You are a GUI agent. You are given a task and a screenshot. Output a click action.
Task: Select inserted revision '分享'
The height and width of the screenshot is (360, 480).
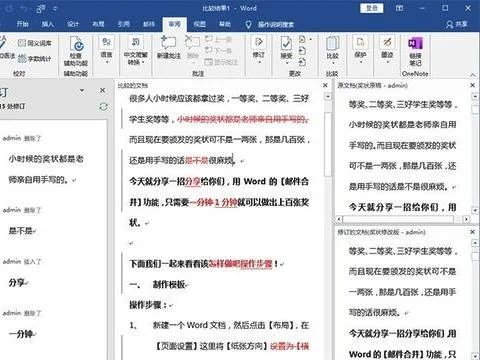pyautogui.click(x=17, y=283)
